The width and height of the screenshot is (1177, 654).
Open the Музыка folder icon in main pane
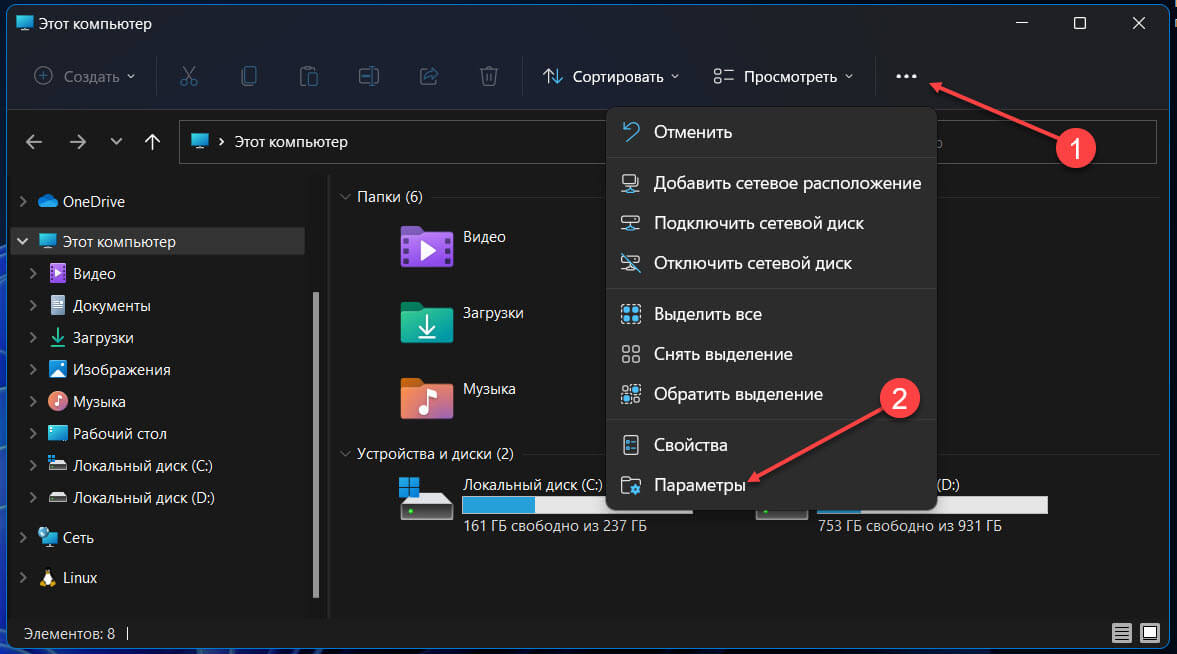tap(426, 398)
